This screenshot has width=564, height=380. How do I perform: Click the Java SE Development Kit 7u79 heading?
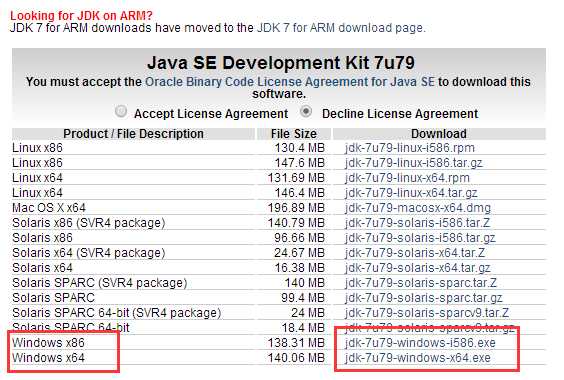pos(281,63)
